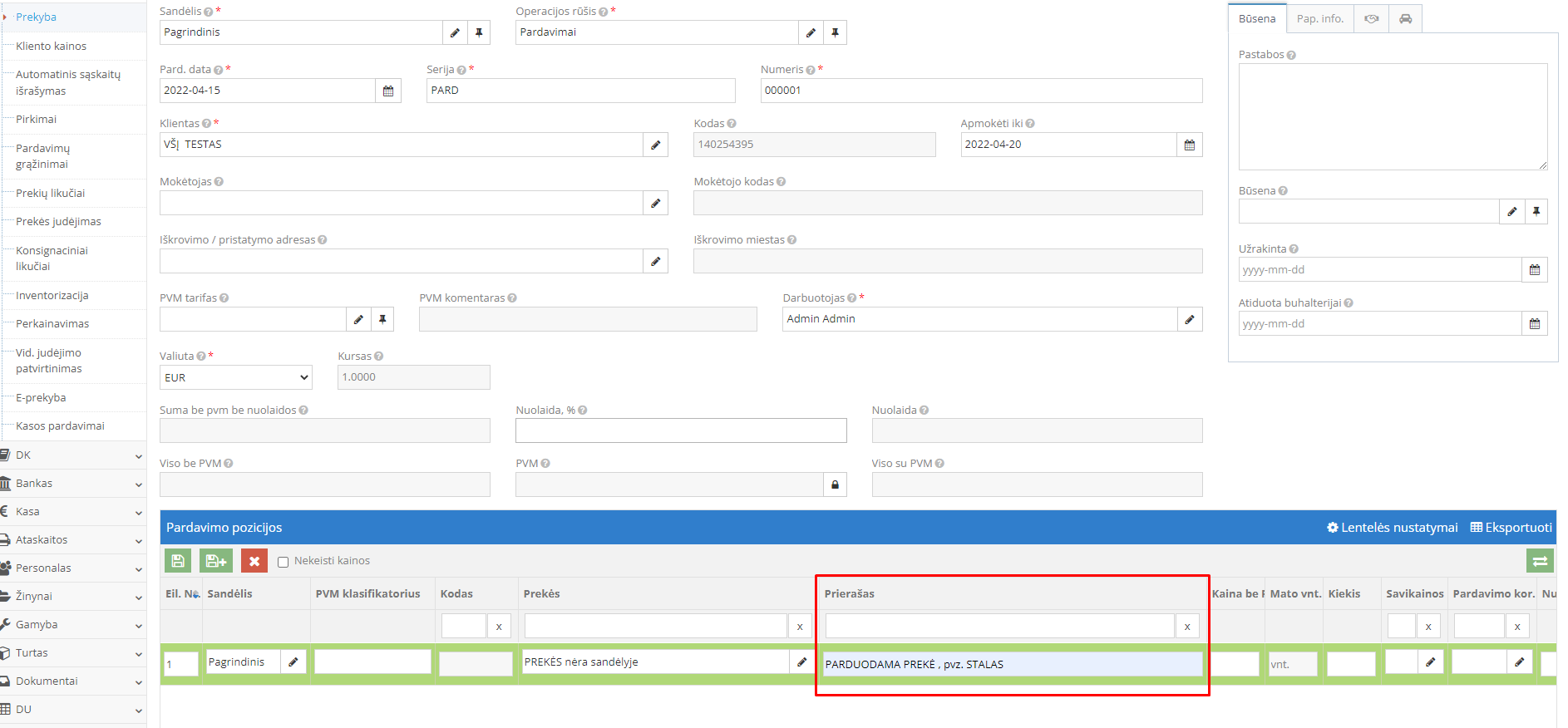The image size is (1568, 728).
Task: Click the green save row icon
Action: (178, 561)
